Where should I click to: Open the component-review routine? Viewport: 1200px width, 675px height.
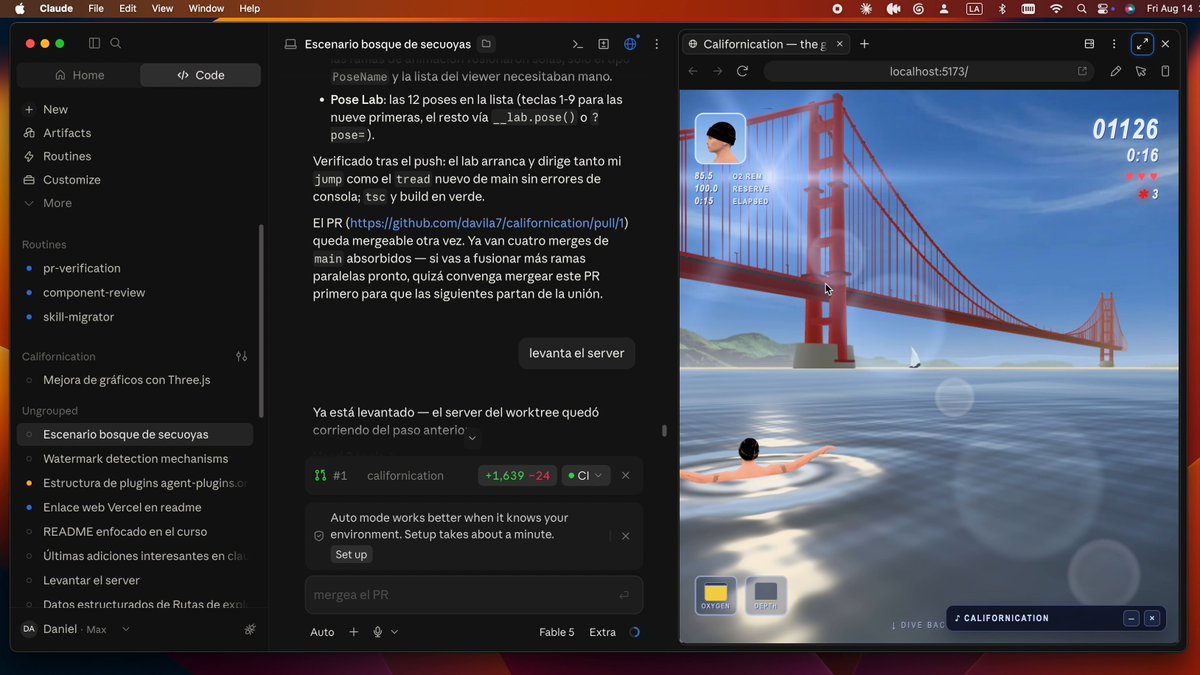pyautogui.click(x=94, y=293)
